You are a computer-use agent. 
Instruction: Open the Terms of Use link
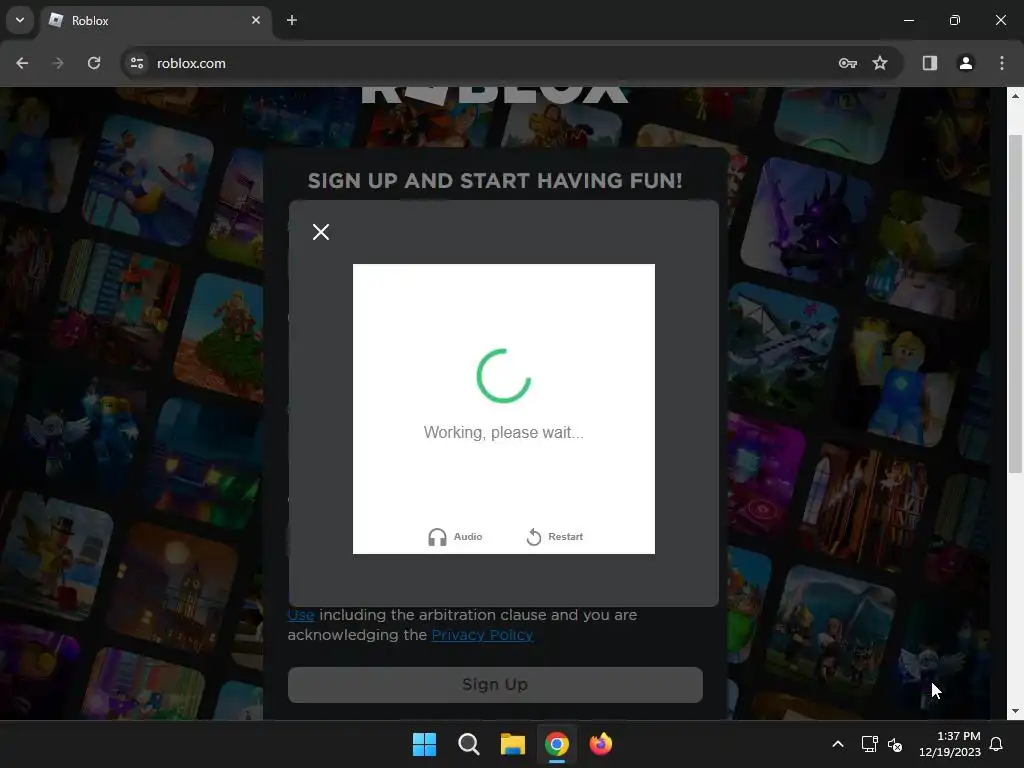[x=301, y=615]
